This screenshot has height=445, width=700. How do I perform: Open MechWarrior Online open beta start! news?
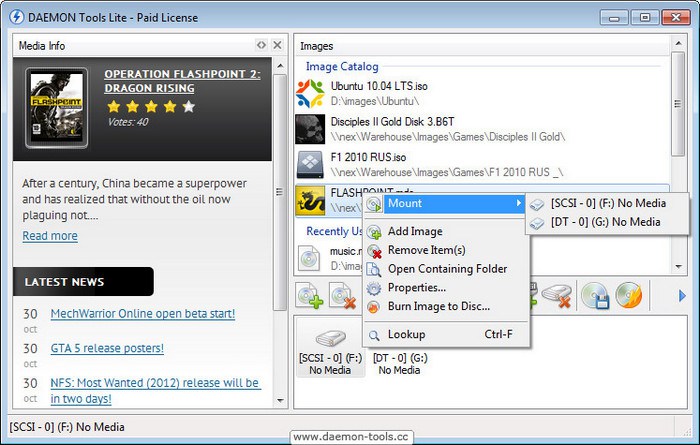pyautogui.click(x=143, y=314)
